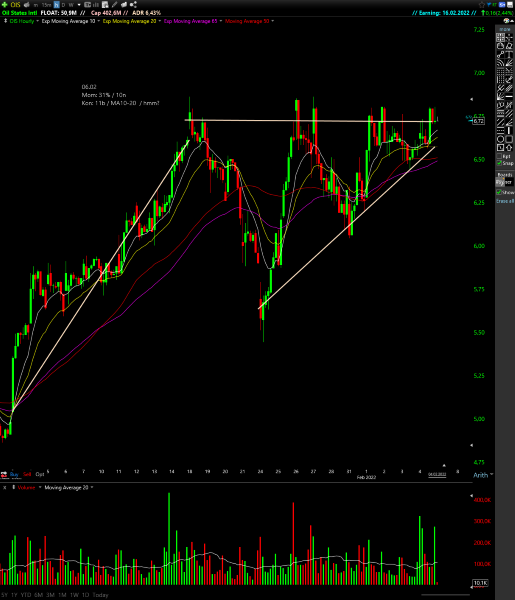Screen dimensions: 515x600
Task: Open the Arith scale dropdown
Action: (x=483, y=475)
